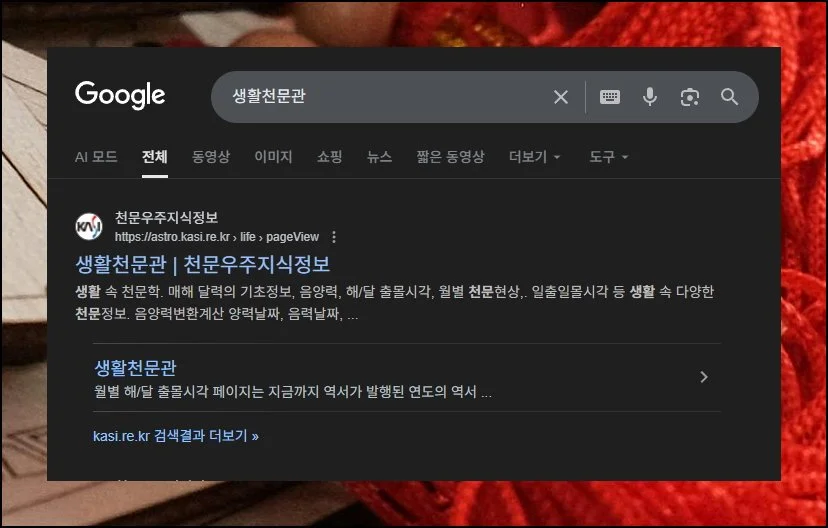Screen dimensions: 828x528
Task: Click the magnifying glass search icon
Action: click(729, 97)
